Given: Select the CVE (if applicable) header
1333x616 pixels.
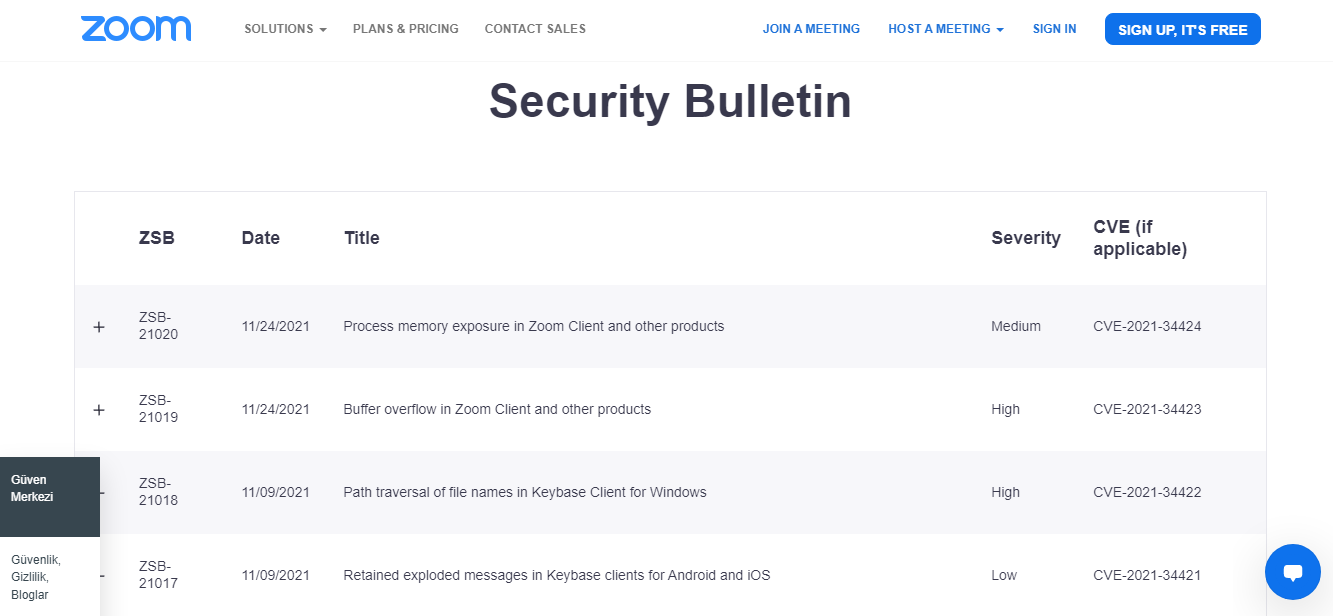Looking at the screenshot, I should tap(1140, 238).
